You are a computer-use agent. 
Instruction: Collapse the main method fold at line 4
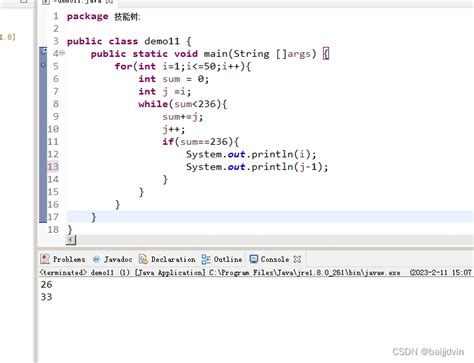click(62, 53)
